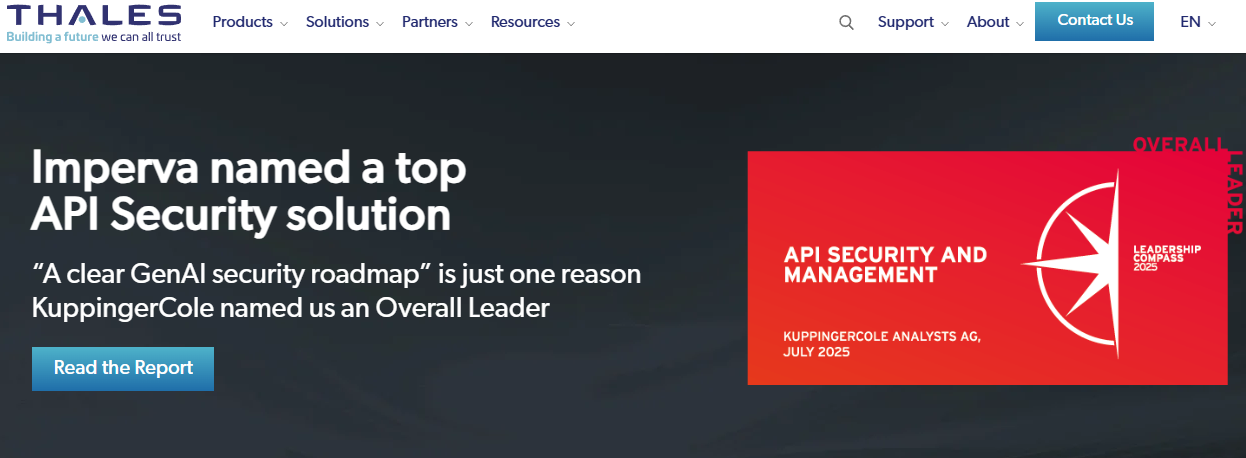The height and width of the screenshot is (458, 1246).
Task: Click the Partners menu label
Action: (429, 22)
